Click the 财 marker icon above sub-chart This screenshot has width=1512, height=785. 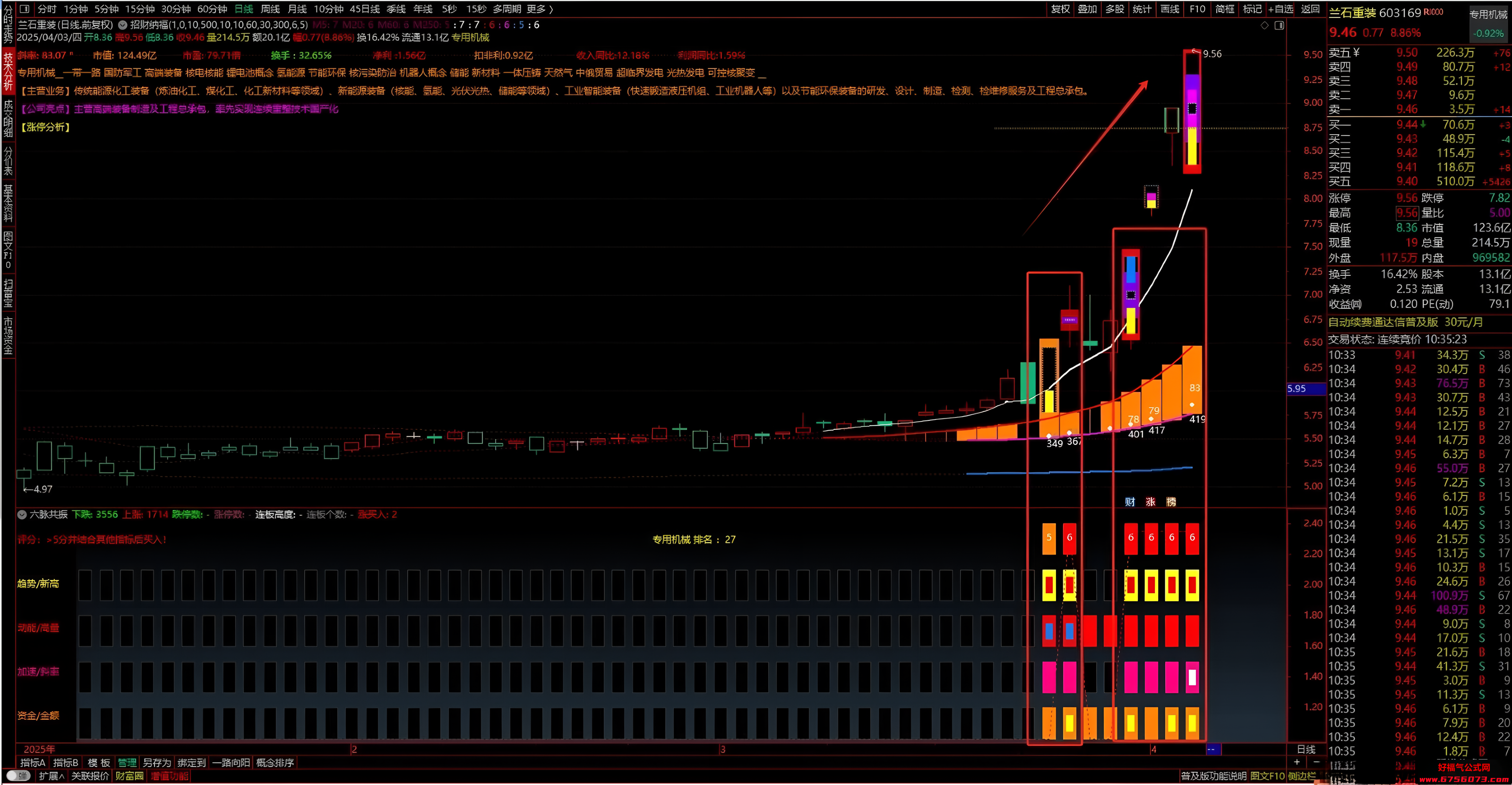coord(1130,502)
